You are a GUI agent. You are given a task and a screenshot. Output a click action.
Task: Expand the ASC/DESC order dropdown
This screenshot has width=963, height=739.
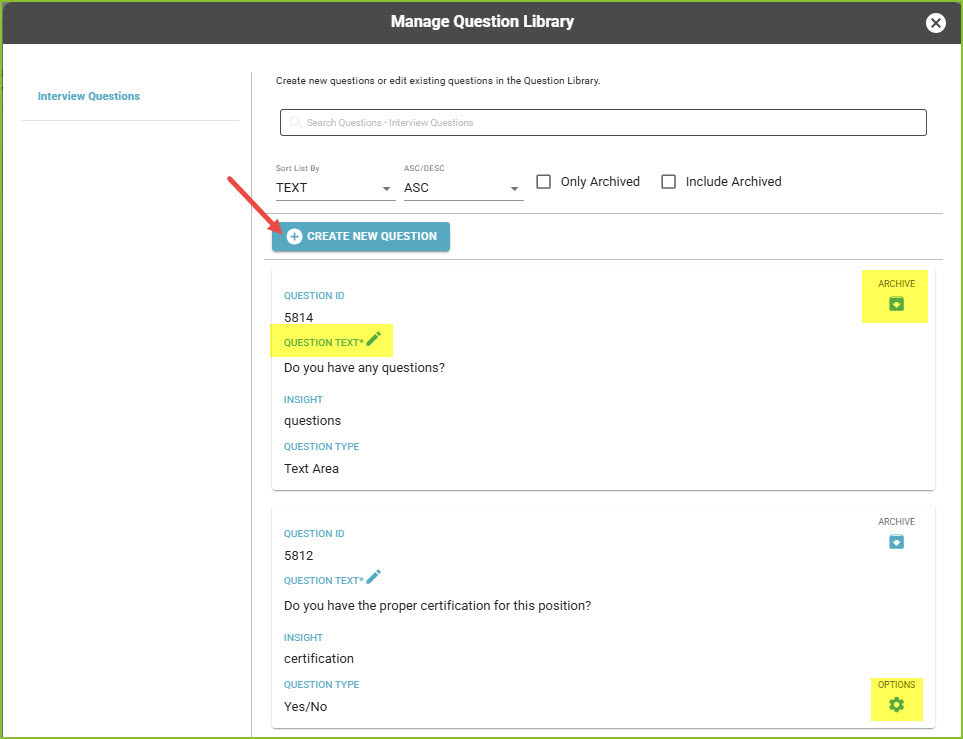pyautogui.click(x=463, y=188)
